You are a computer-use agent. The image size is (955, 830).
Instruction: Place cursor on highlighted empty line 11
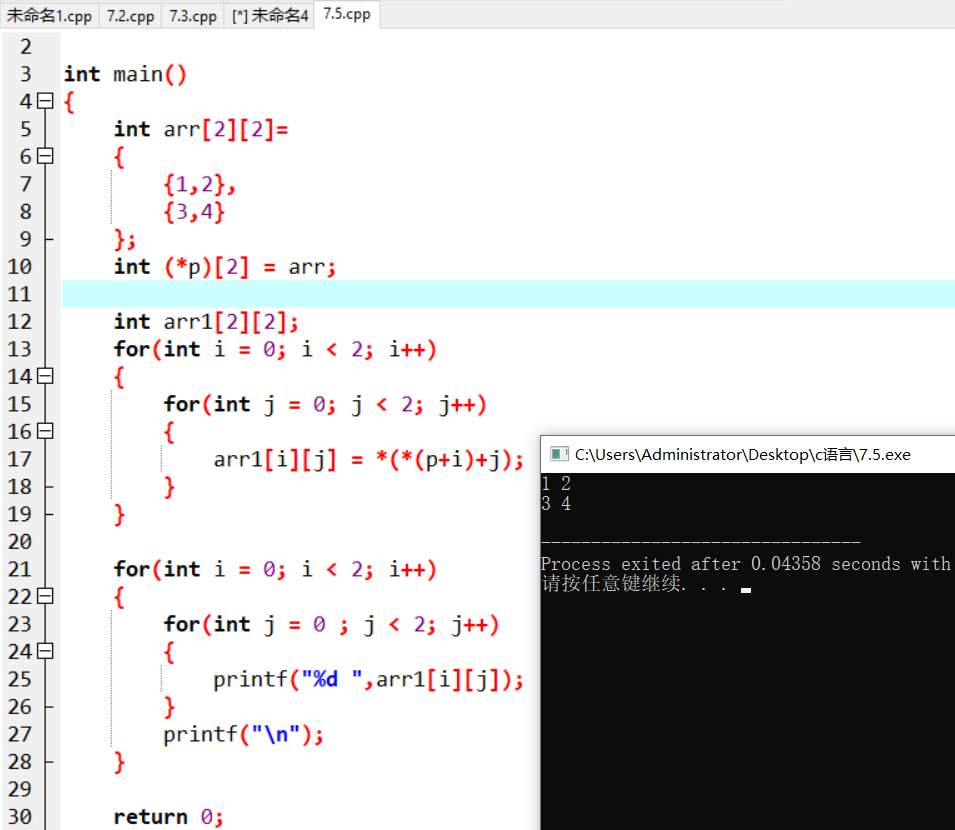tap(508, 294)
